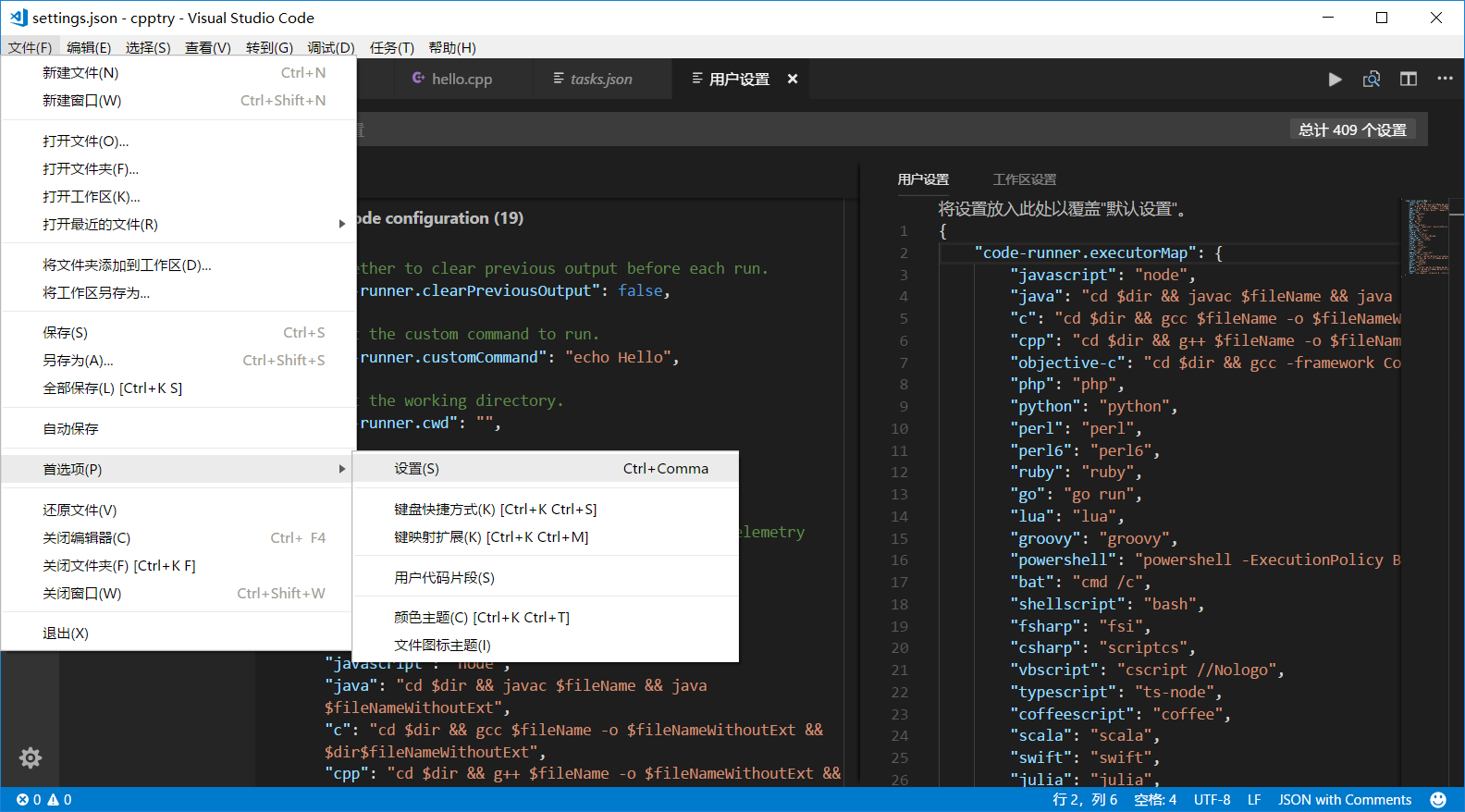The width and height of the screenshot is (1465, 812).
Task: Click the false value of clearPreviousOutput
Action: pyautogui.click(x=640, y=291)
